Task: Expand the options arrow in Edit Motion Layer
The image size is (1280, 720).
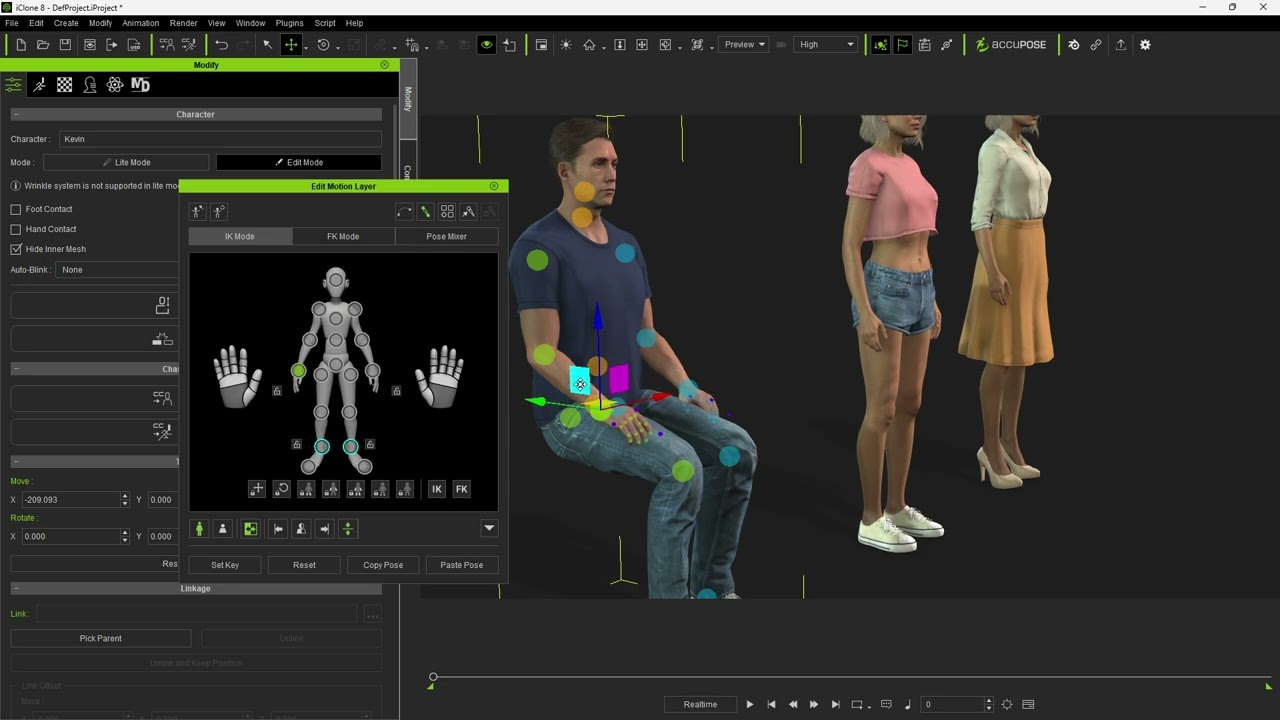Action: 489,529
